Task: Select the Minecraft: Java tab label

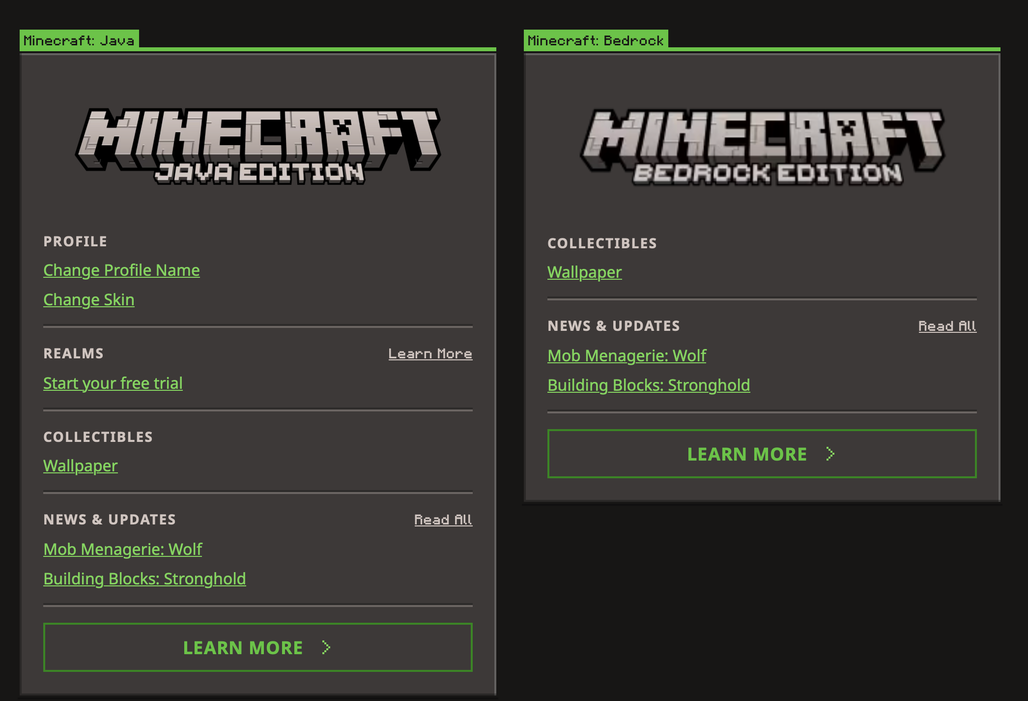Action: (79, 40)
